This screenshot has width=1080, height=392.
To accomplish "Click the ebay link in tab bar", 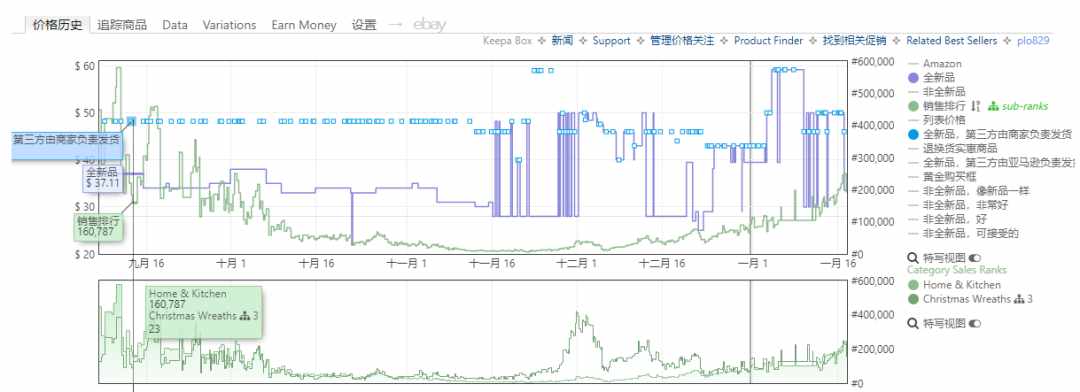I will pos(430,25).
